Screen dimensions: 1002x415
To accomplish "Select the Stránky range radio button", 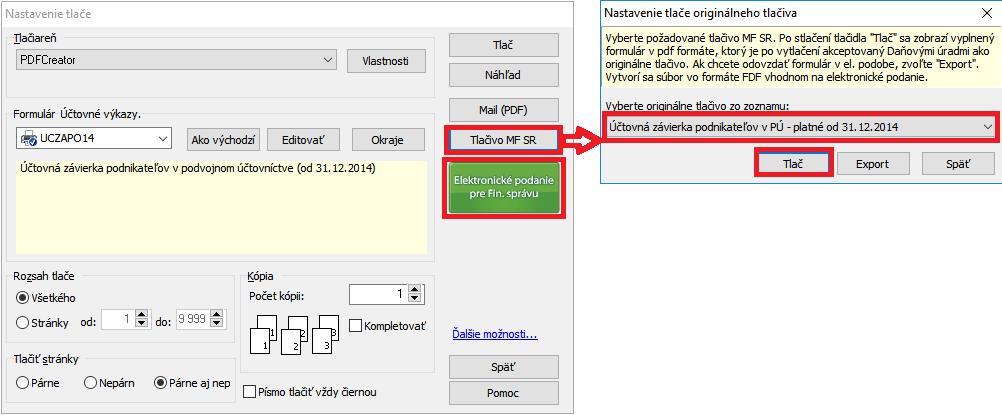I will (x=23, y=322).
